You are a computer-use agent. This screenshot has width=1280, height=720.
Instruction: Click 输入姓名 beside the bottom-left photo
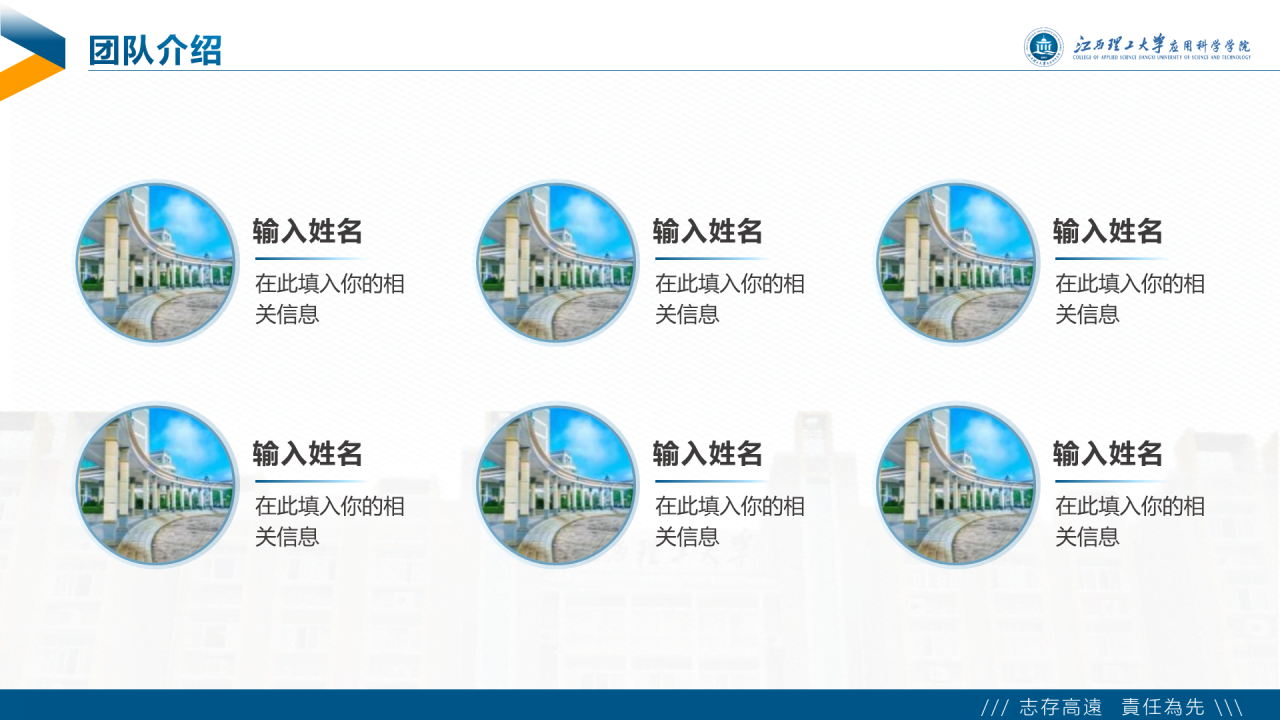[308, 454]
